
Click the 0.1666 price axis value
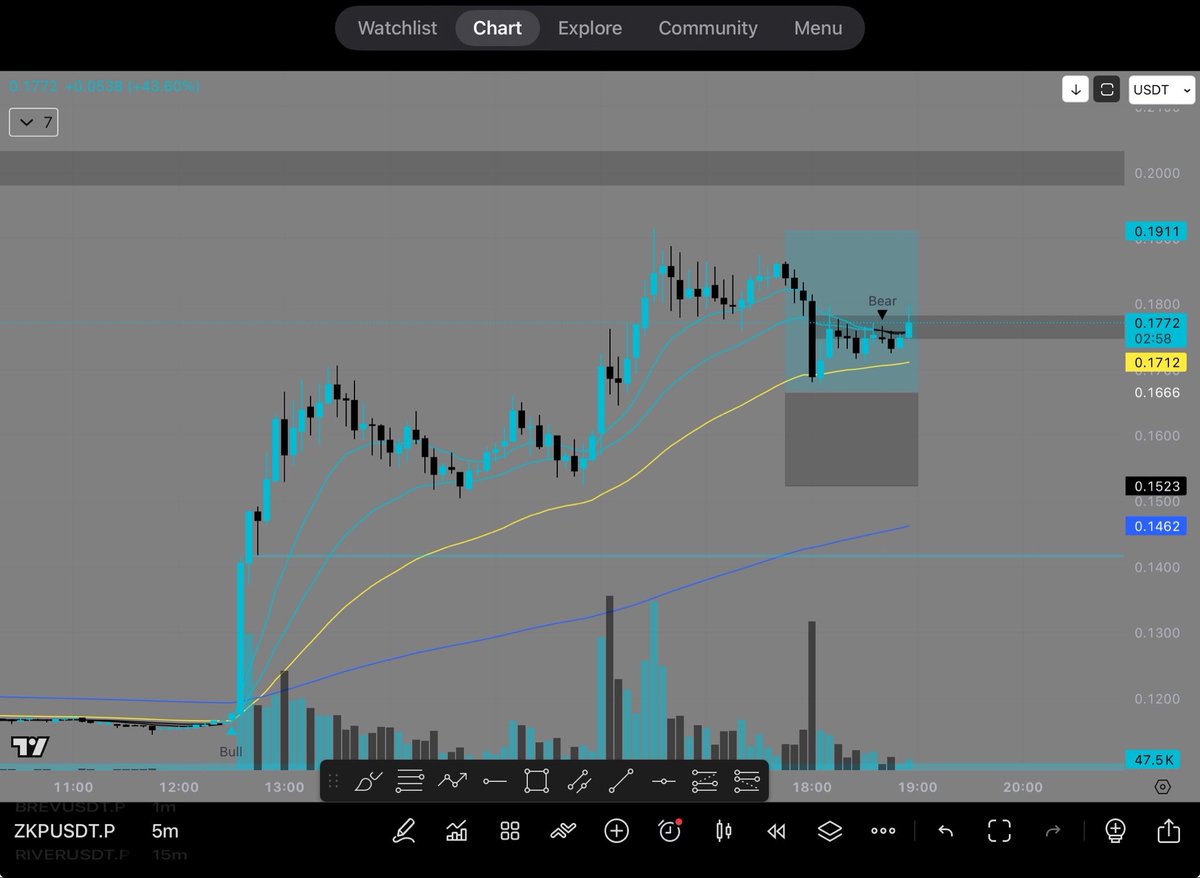[x=1157, y=393]
